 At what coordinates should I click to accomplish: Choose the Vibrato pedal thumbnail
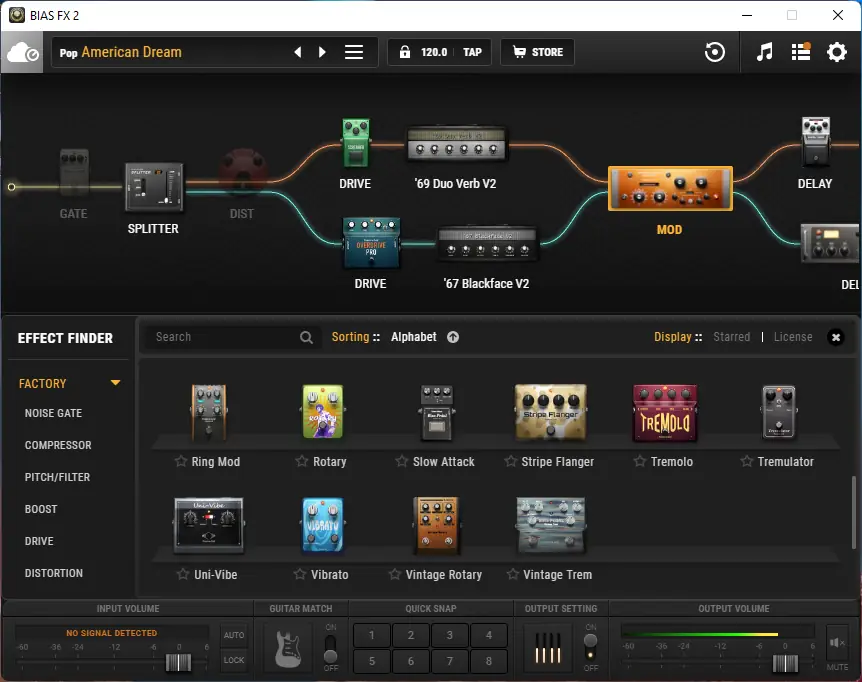pyautogui.click(x=323, y=525)
